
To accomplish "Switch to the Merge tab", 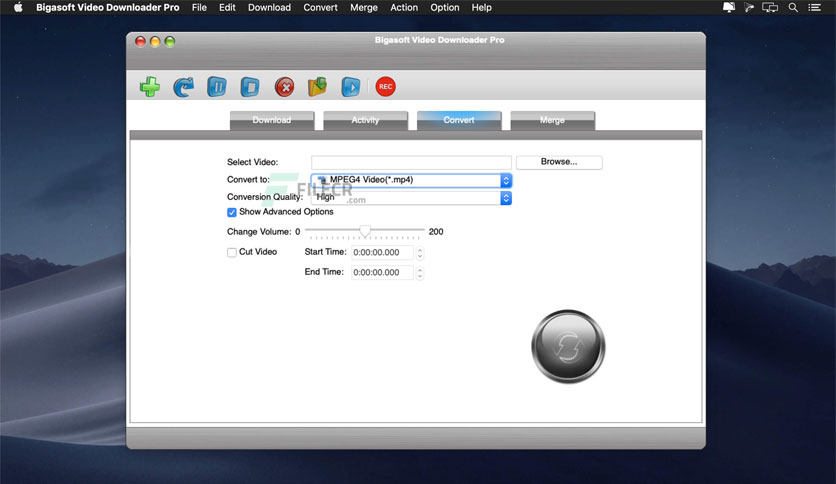I will click(x=552, y=120).
